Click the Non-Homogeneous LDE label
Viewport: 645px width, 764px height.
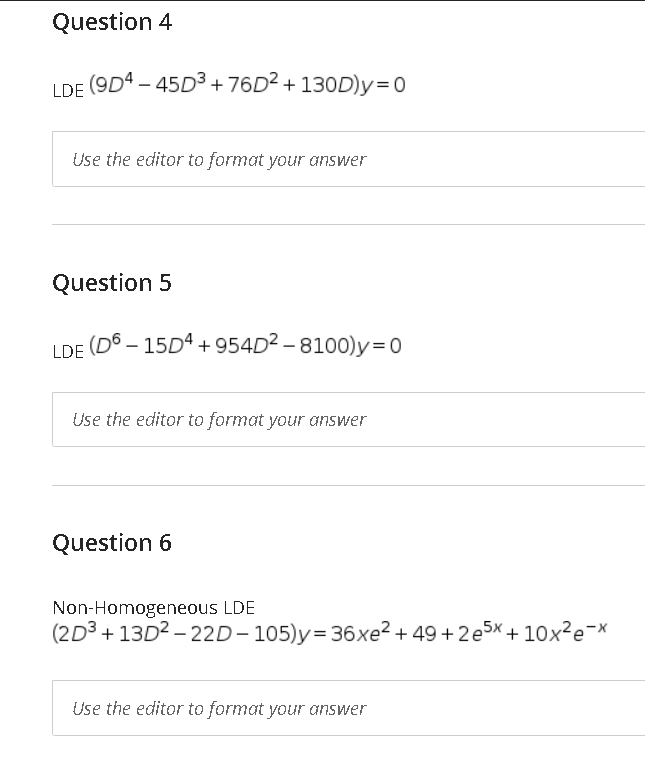[x=153, y=608]
